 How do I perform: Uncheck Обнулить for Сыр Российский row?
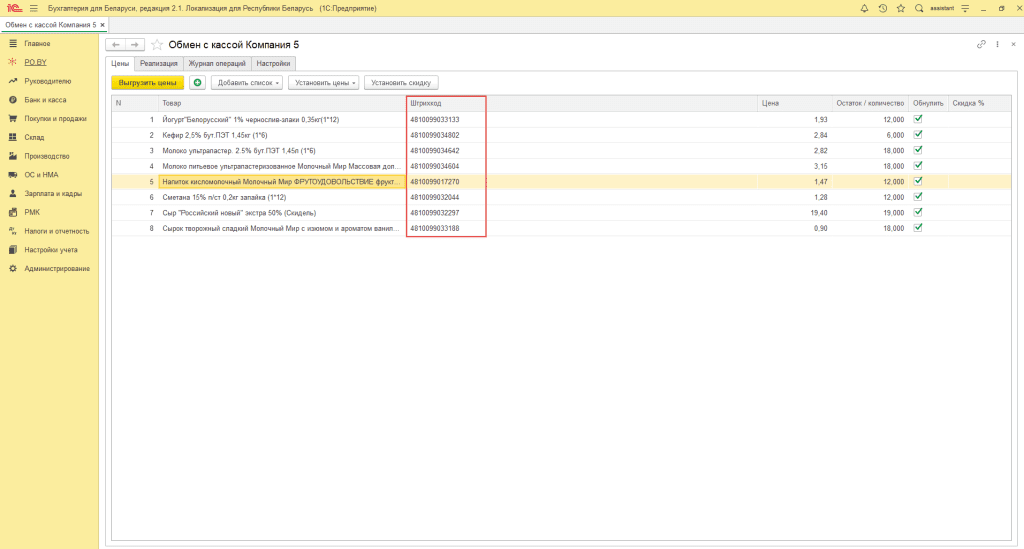tap(918, 212)
